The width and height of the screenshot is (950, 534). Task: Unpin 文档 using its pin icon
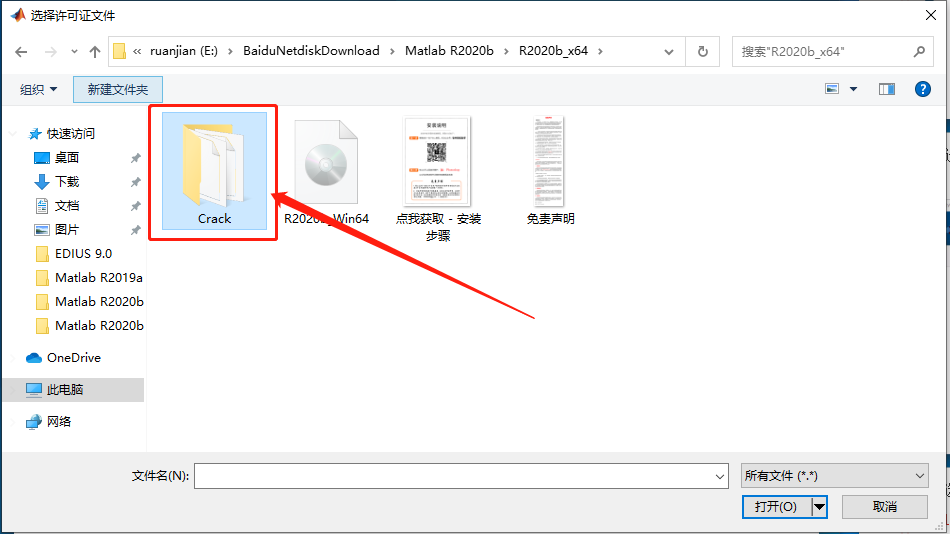(x=136, y=206)
